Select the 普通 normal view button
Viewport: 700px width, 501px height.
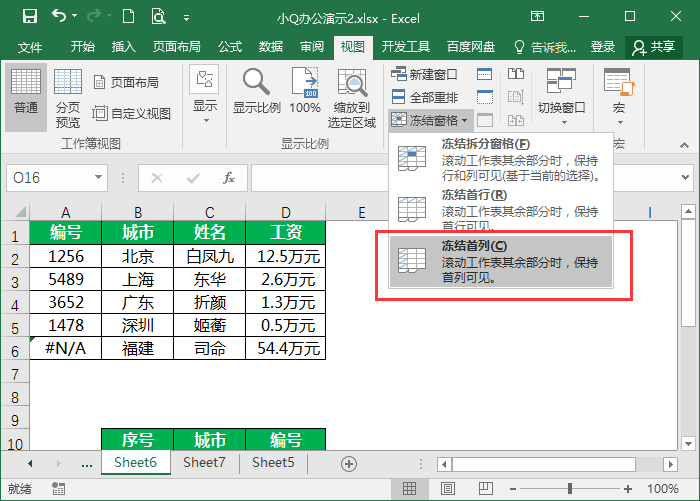pyautogui.click(x=26, y=96)
